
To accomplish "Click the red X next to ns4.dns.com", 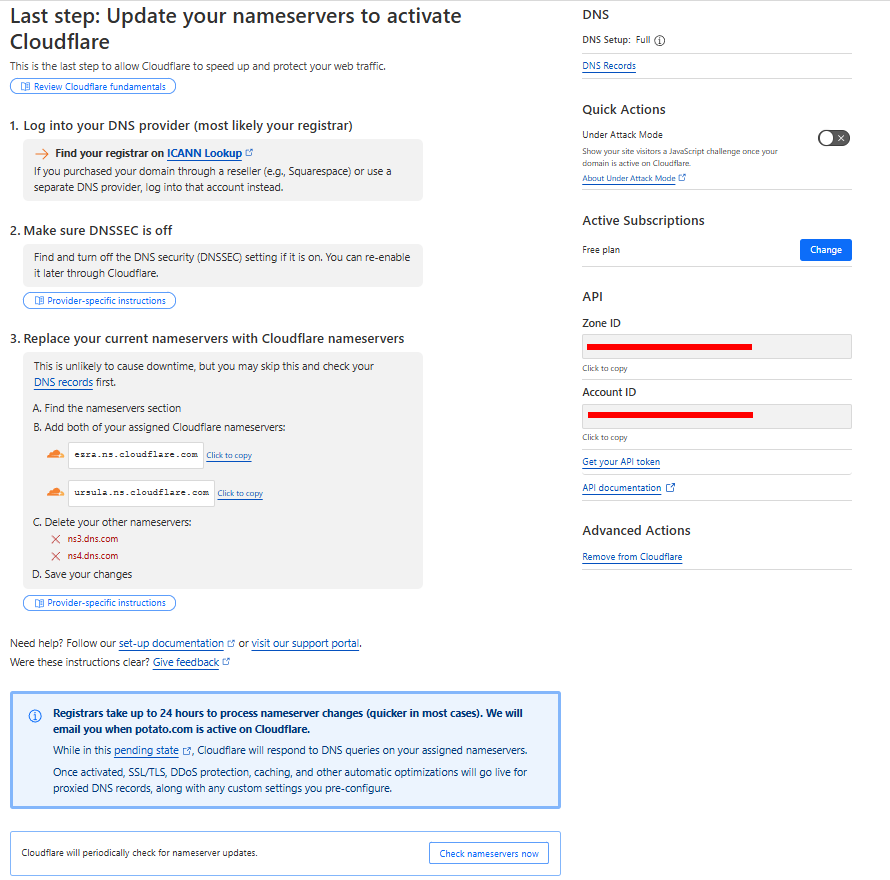I will click(x=56, y=556).
